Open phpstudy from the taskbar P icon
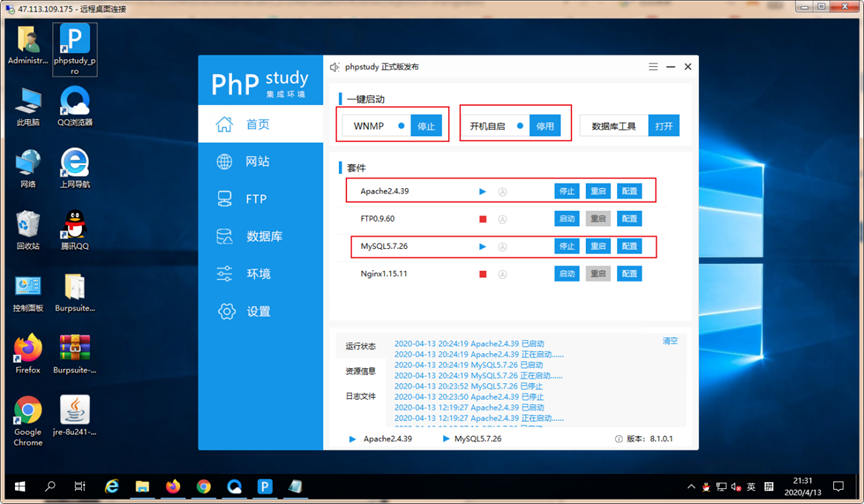The height and width of the screenshot is (504, 864). click(265, 486)
